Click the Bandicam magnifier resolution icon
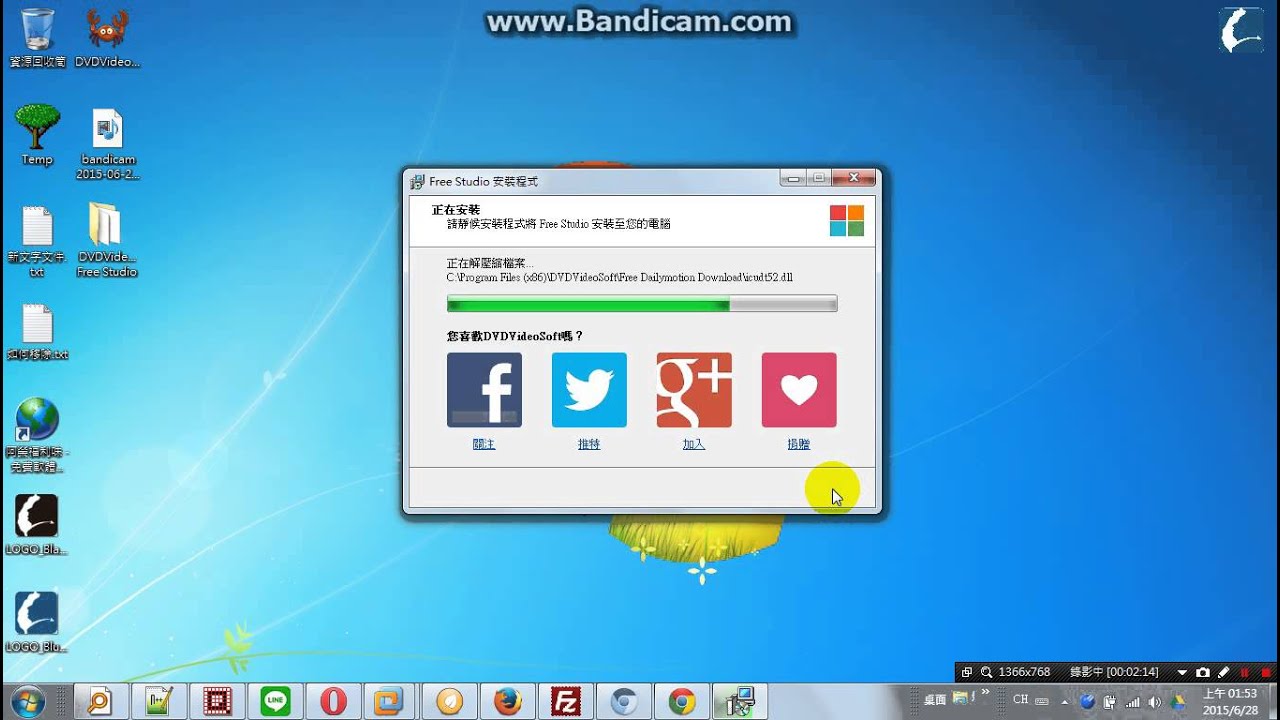 pyautogui.click(x=986, y=672)
